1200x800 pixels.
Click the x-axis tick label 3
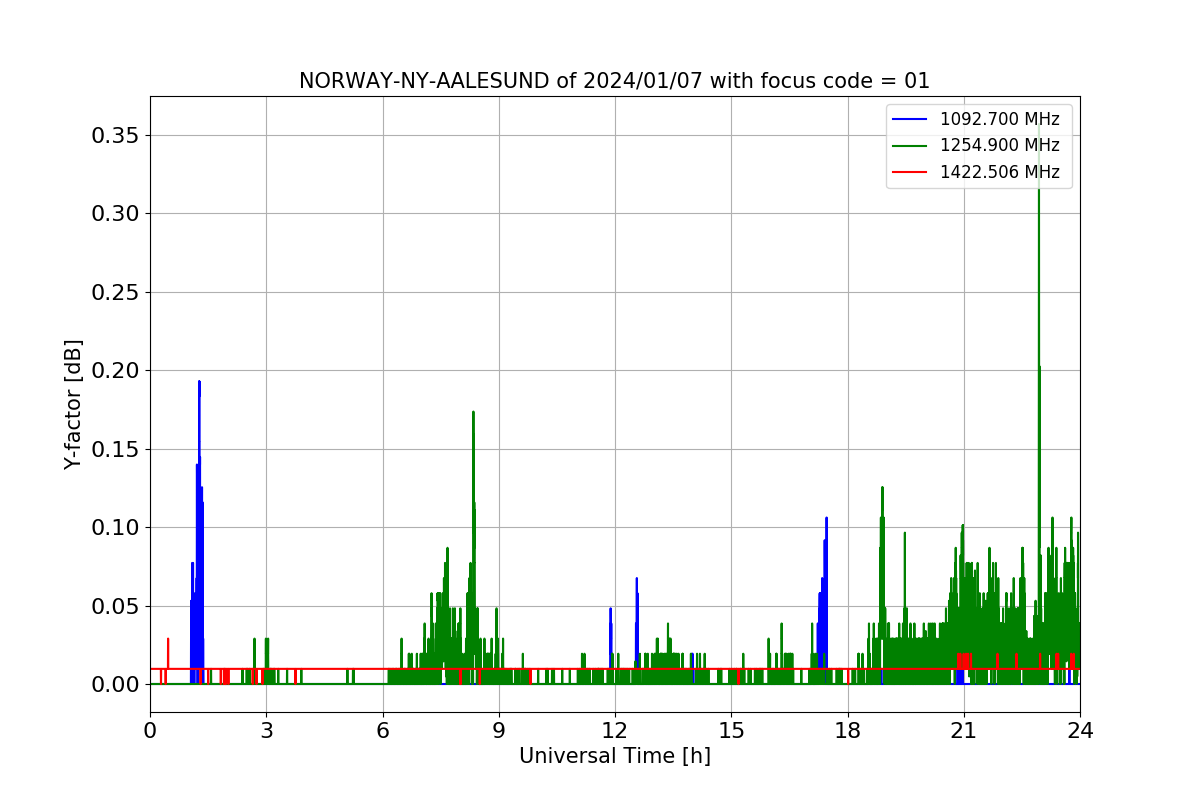(266, 730)
